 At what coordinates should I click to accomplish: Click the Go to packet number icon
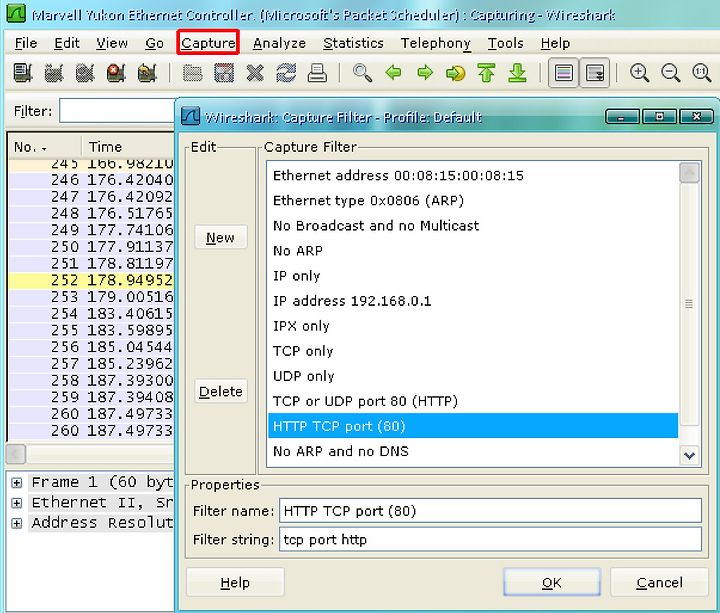click(x=456, y=73)
